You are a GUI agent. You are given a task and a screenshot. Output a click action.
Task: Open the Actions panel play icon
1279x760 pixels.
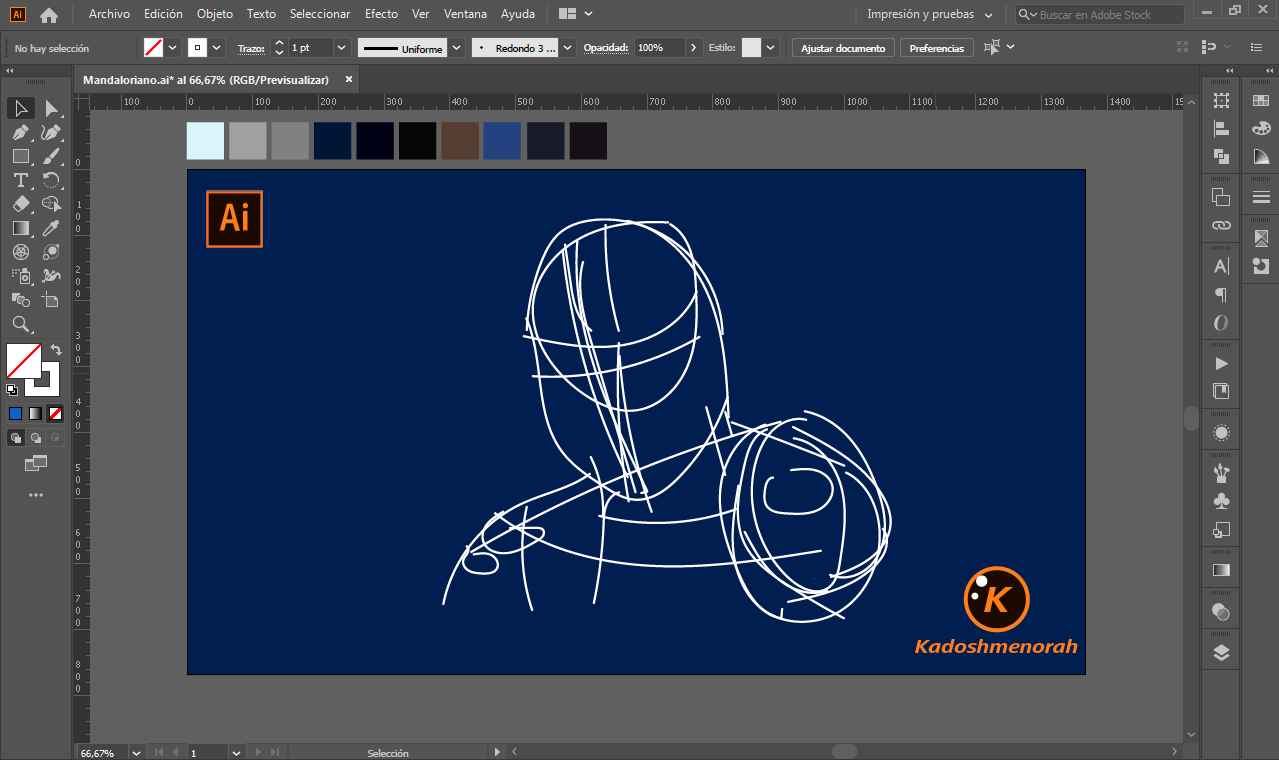coord(1221,363)
